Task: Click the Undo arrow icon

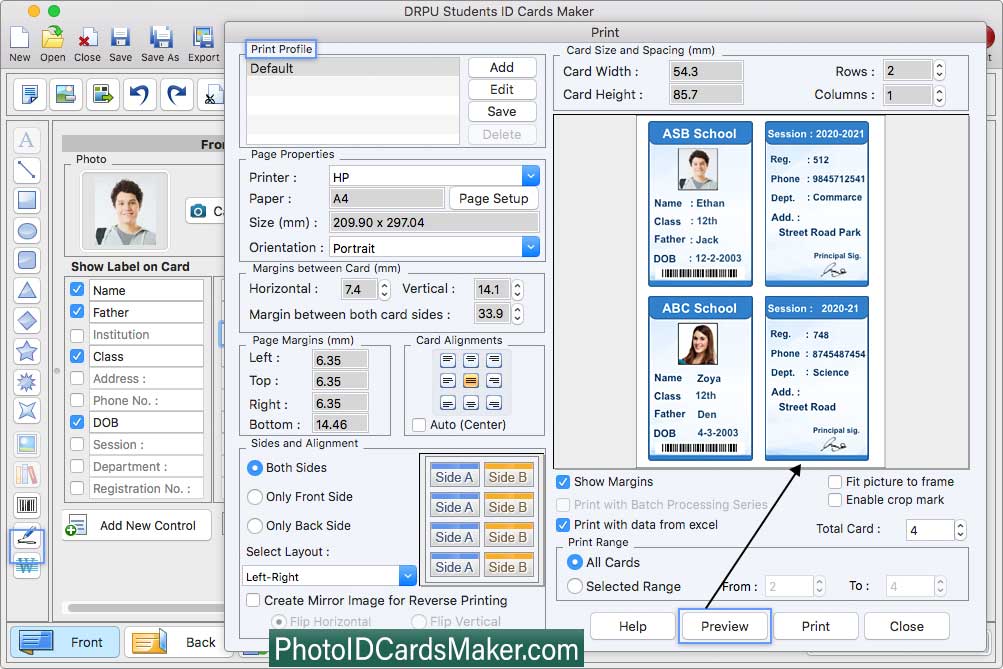Action: coord(139,95)
